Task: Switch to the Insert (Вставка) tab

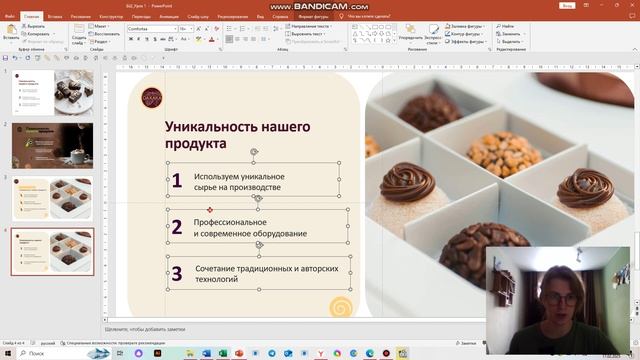Action: (x=55, y=16)
